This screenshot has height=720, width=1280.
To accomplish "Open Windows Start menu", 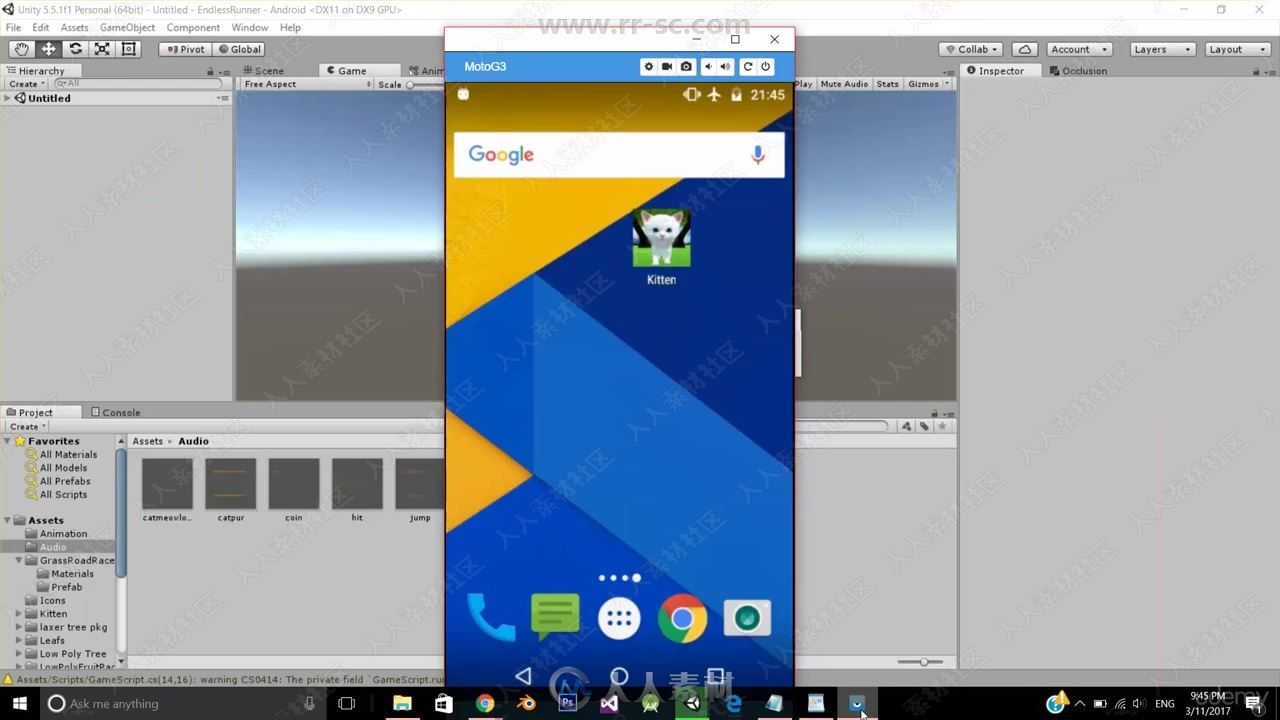I will [20, 704].
